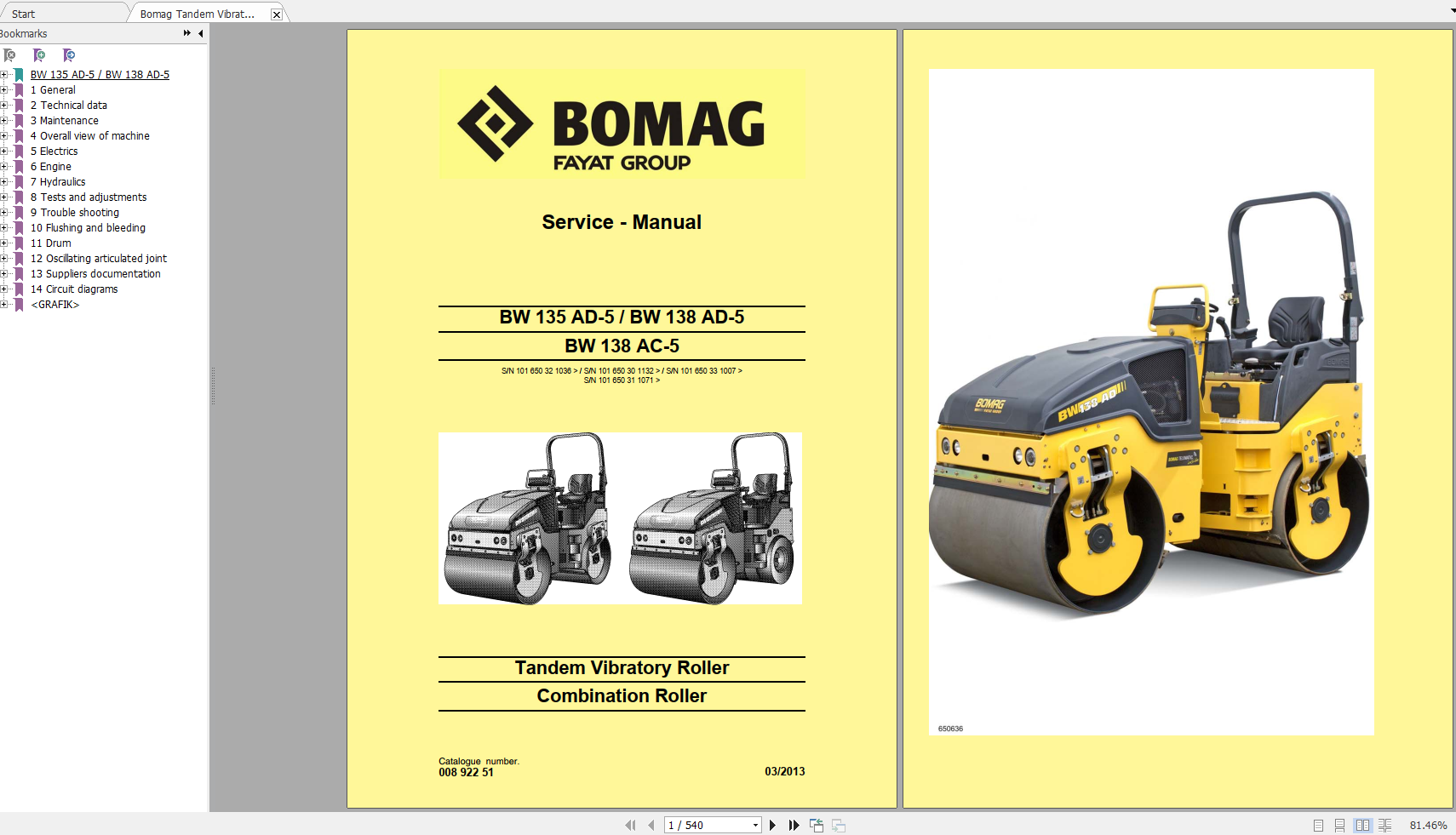
Task: Click the BW 138 AC-5 model heading
Action: click(x=622, y=346)
